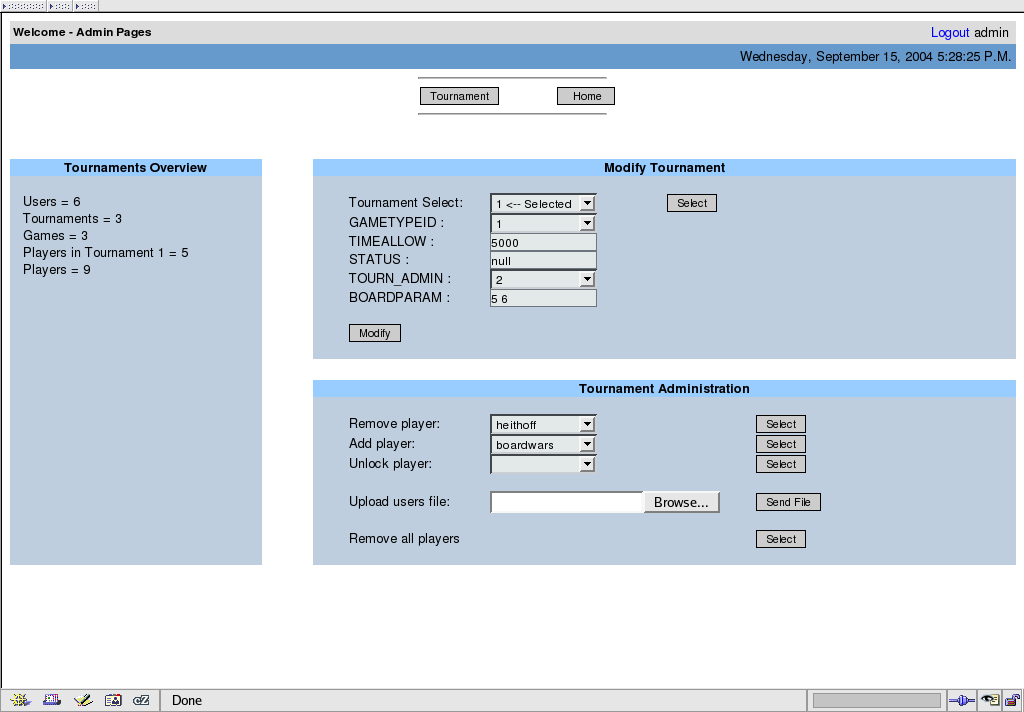
Task: Click the Mail component icon in status bar
Action: point(52,700)
